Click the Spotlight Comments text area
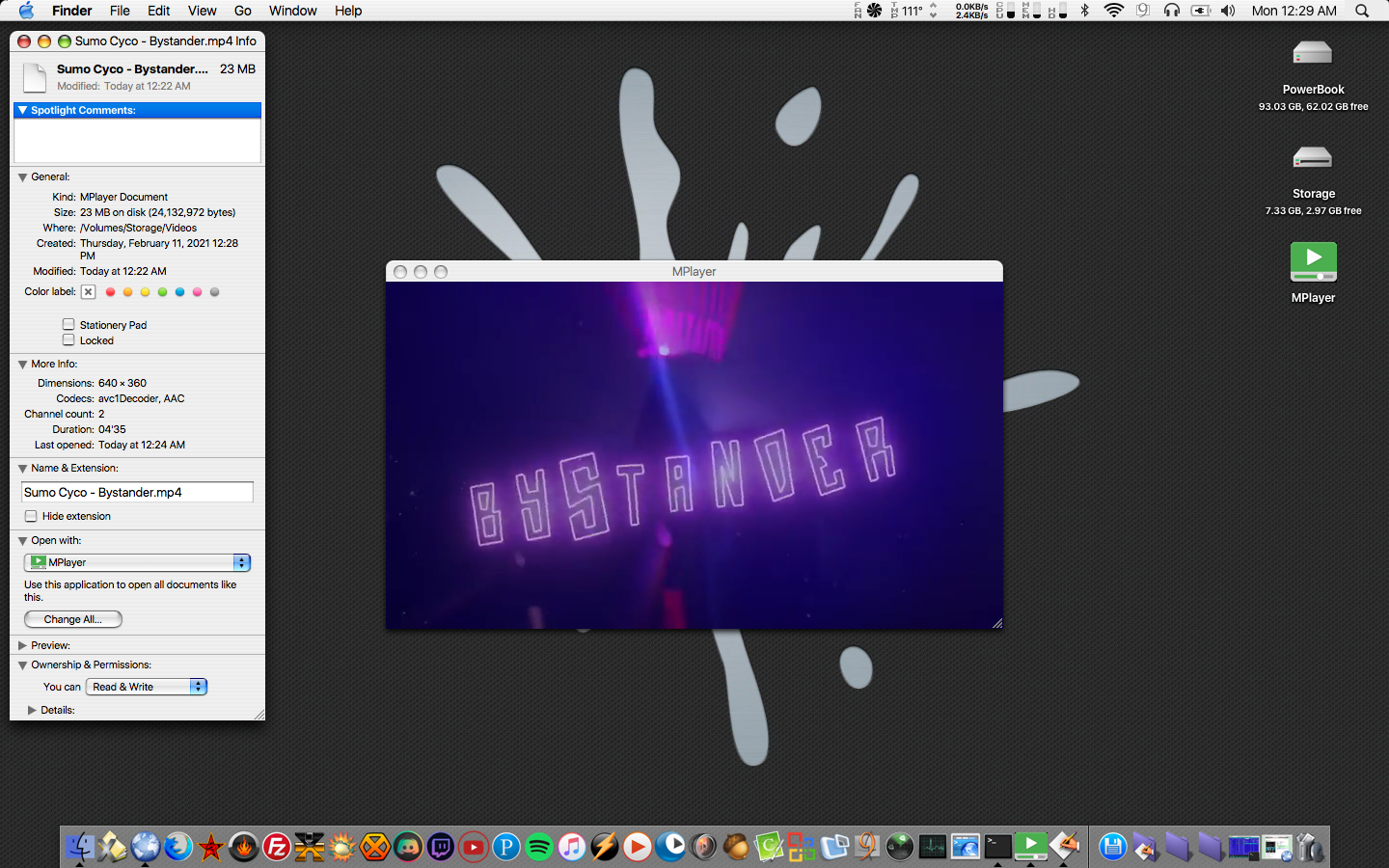Viewport: 1389px width, 868px height. pyautogui.click(x=137, y=141)
